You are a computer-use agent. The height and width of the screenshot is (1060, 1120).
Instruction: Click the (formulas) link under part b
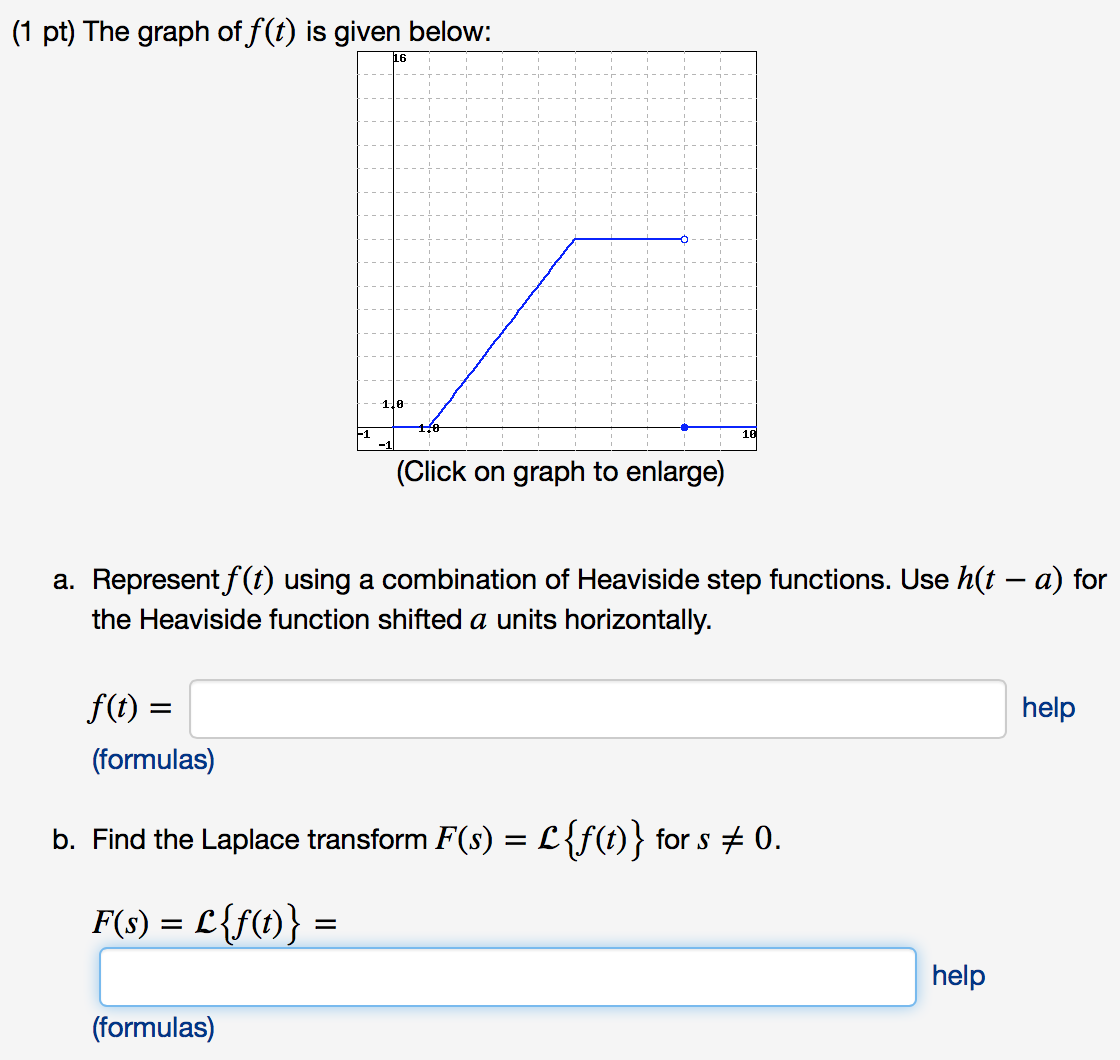coord(153,1027)
